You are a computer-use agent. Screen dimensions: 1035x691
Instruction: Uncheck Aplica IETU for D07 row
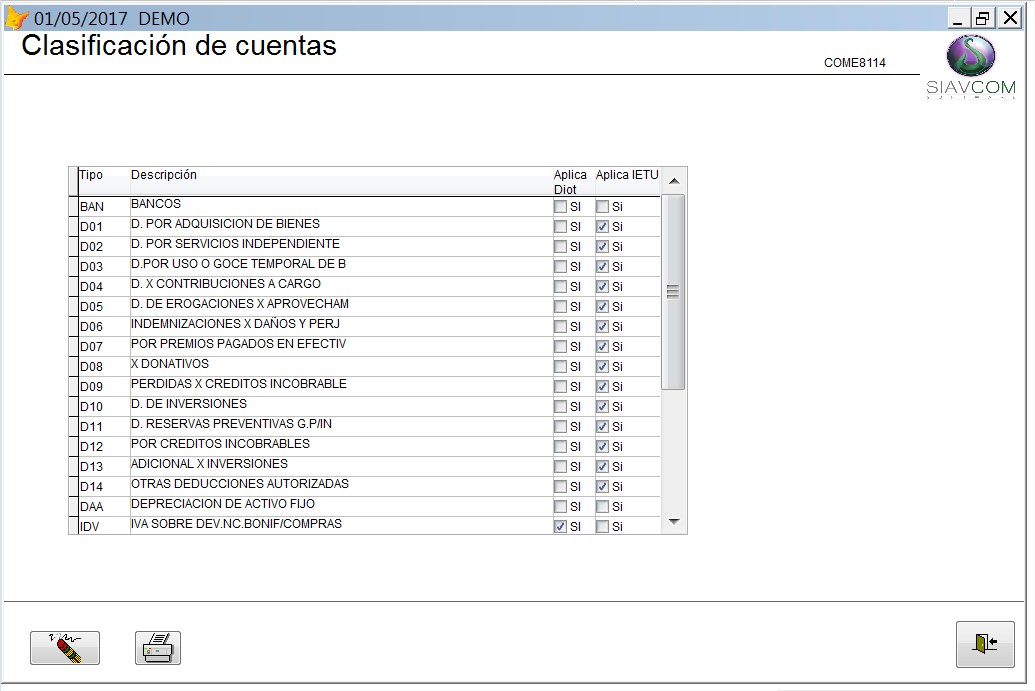point(602,346)
